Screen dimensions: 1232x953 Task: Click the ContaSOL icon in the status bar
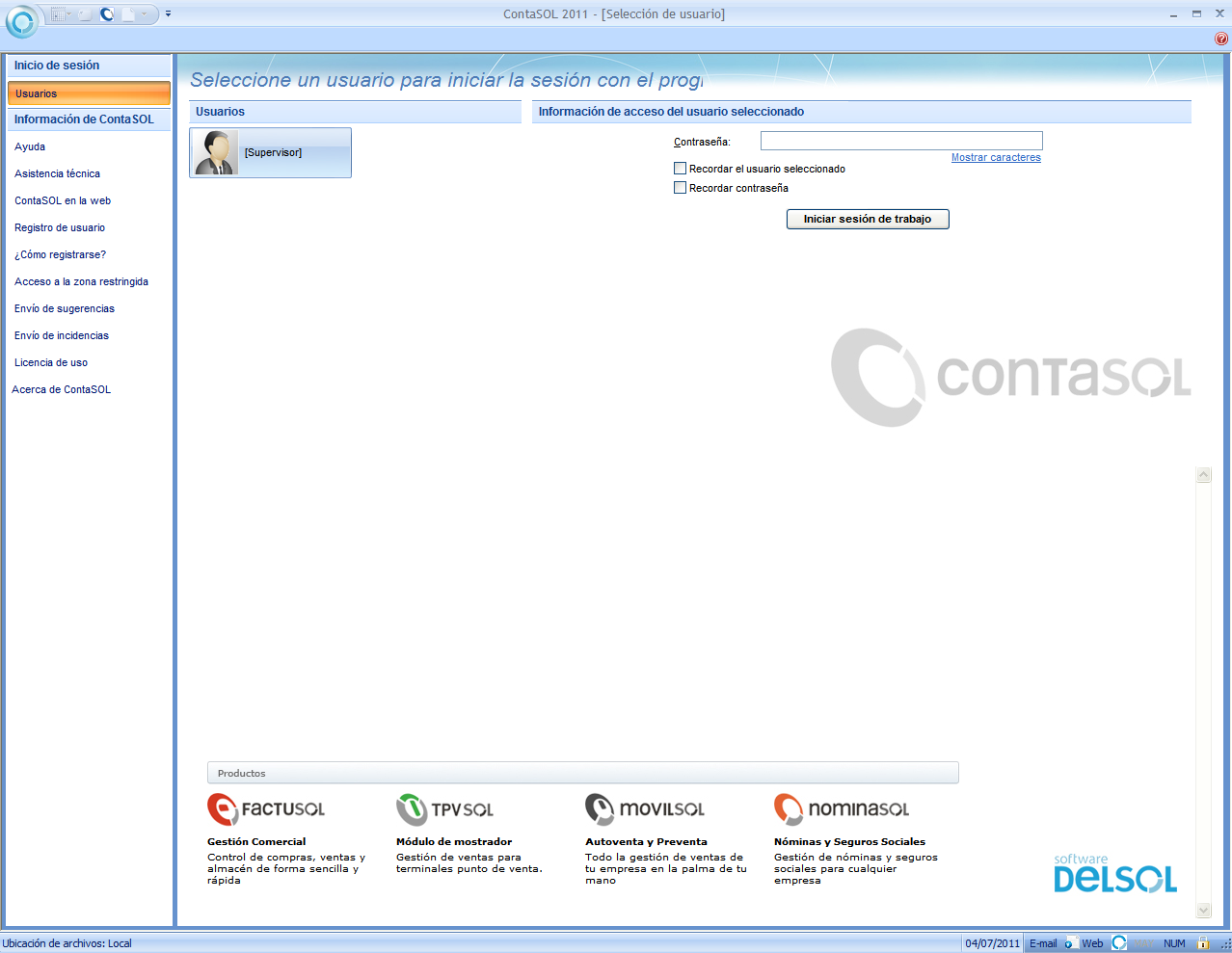click(x=1118, y=943)
